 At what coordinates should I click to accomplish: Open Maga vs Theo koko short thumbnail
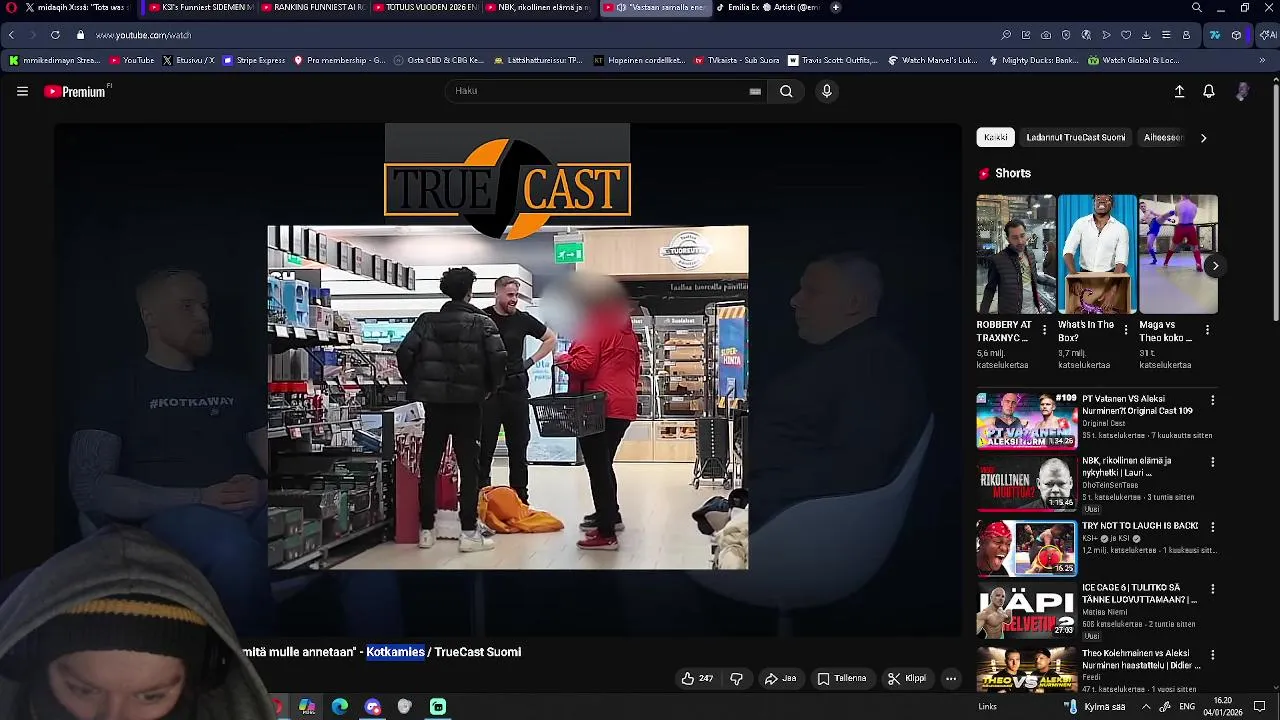(1178, 254)
